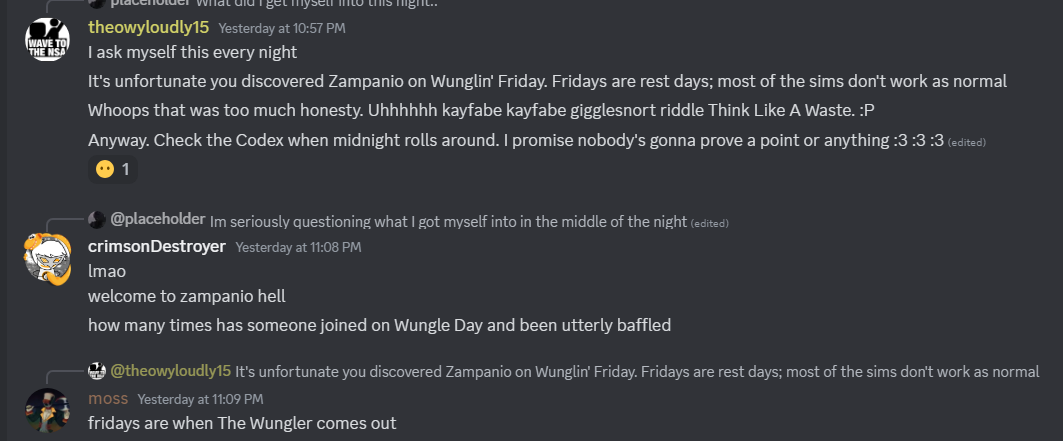Screen dimensions: 1063x441
Task: Click timestamp "Yesterday at 11:08 PM"
Action: 298,247
